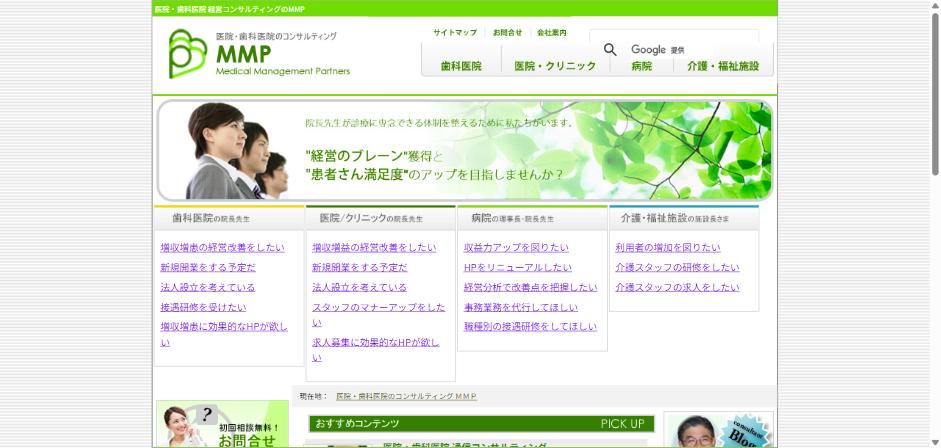
Task: Open 接遇研修を受けたい link
Action: point(203,307)
